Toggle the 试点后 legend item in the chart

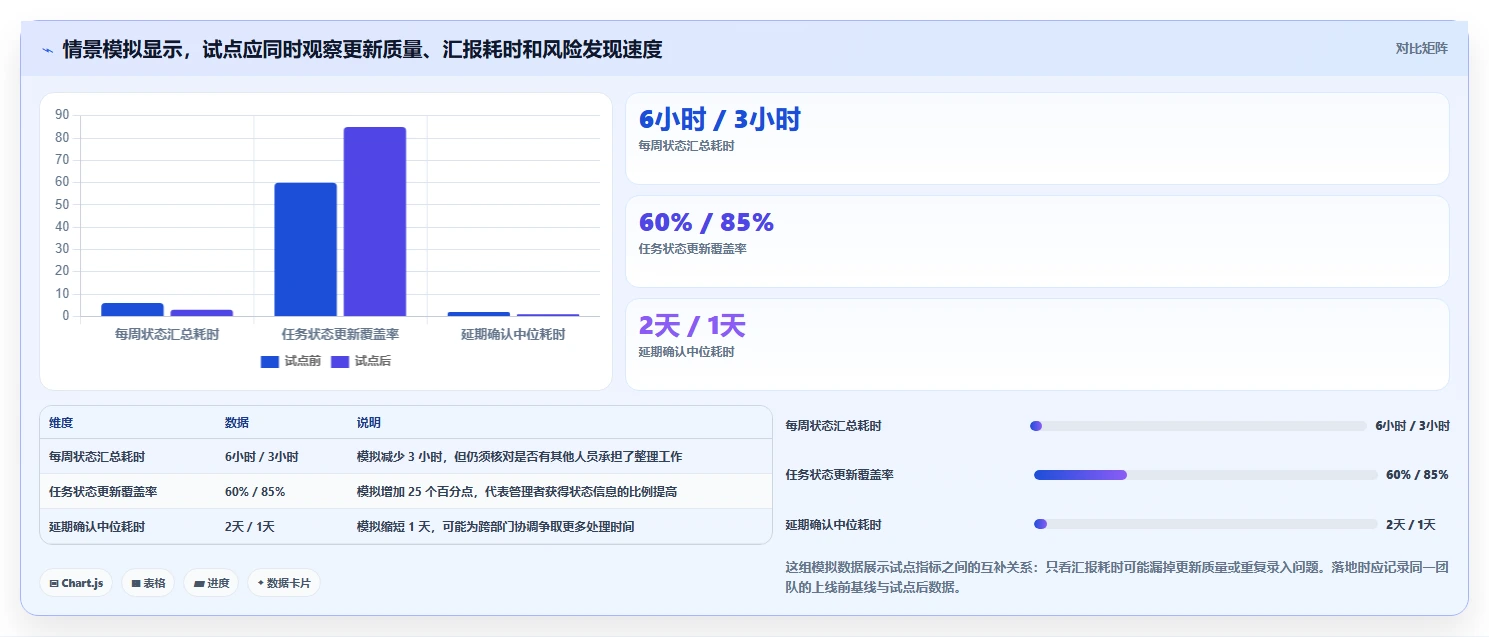click(x=360, y=361)
